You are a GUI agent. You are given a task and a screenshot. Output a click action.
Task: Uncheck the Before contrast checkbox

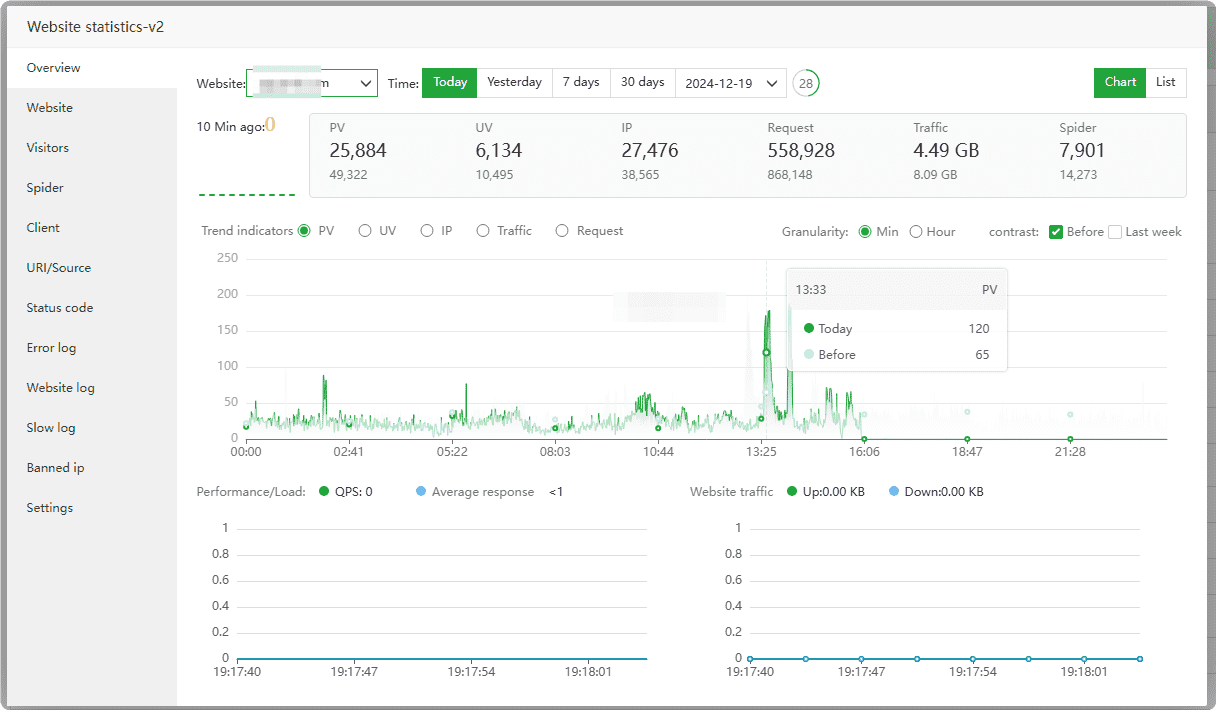pos(1056,232)
